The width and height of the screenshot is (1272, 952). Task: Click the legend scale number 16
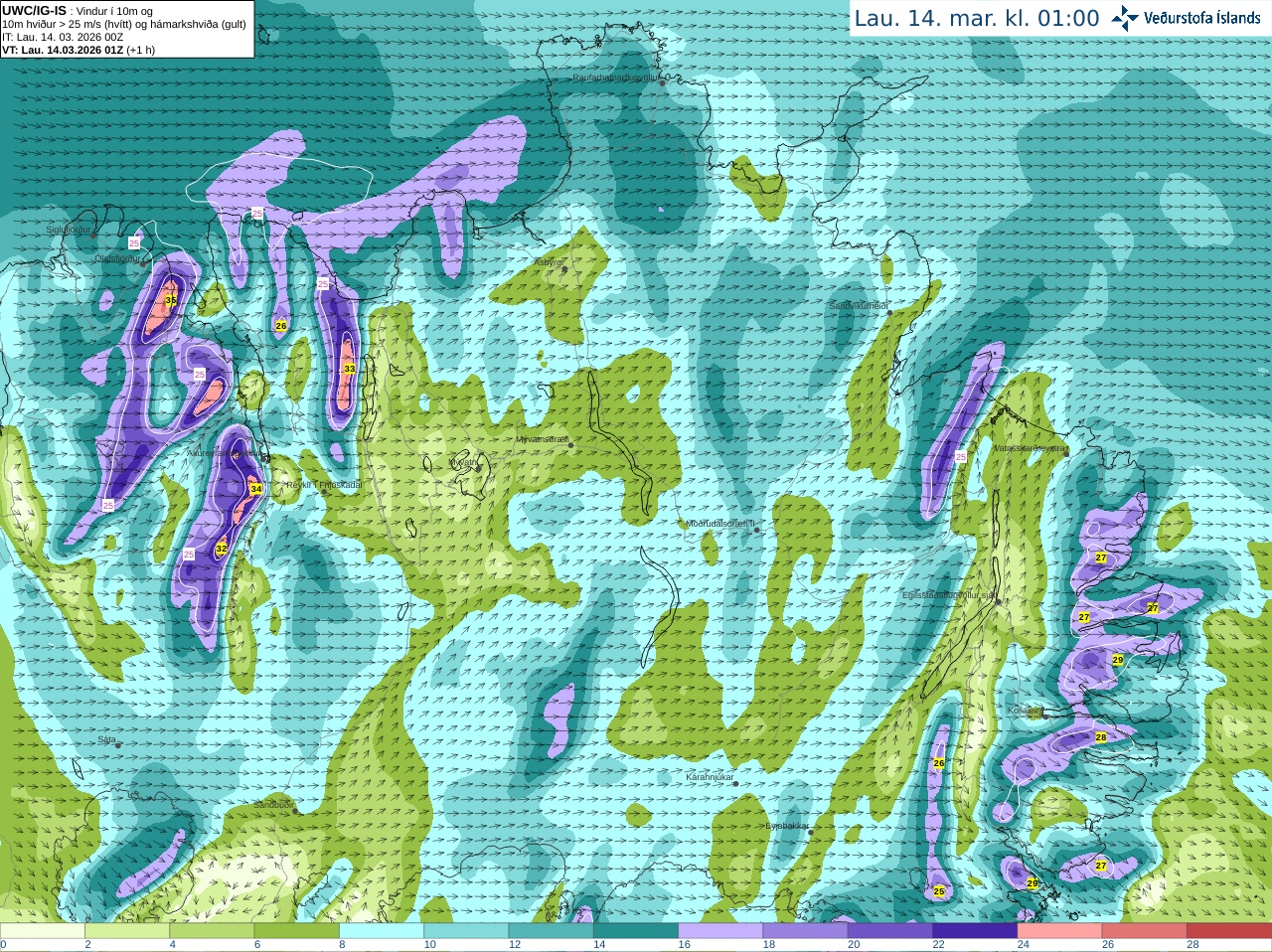[x=684, y=945]
